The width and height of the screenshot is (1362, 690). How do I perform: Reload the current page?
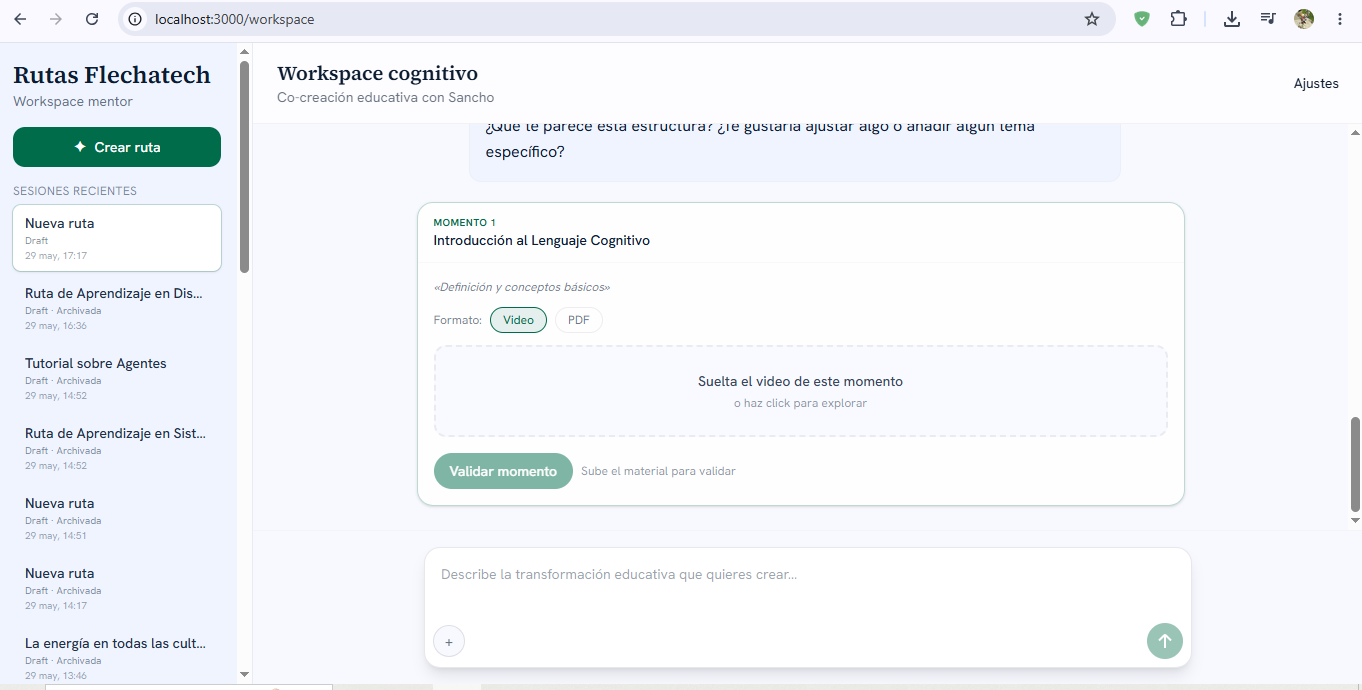coord(92,19)
